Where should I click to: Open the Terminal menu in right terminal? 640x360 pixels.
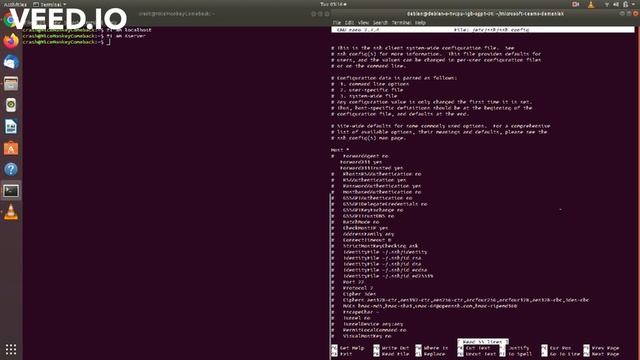(x=401, y=22)
